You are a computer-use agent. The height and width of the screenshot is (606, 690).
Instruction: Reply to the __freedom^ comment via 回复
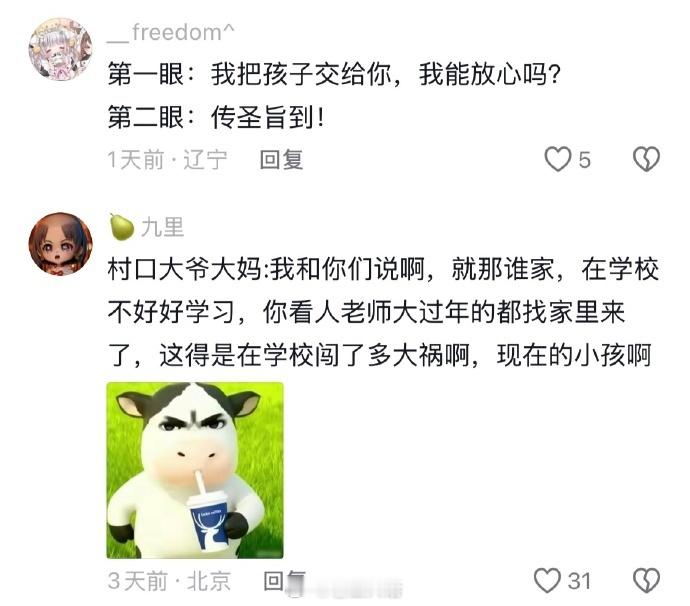(x=281, y=159)
